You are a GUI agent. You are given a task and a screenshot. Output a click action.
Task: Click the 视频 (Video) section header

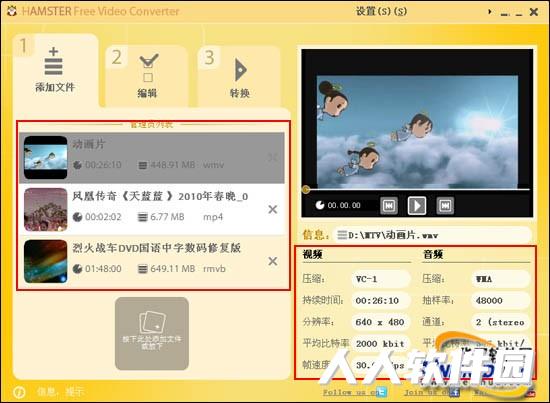click(x=312, y=254)
